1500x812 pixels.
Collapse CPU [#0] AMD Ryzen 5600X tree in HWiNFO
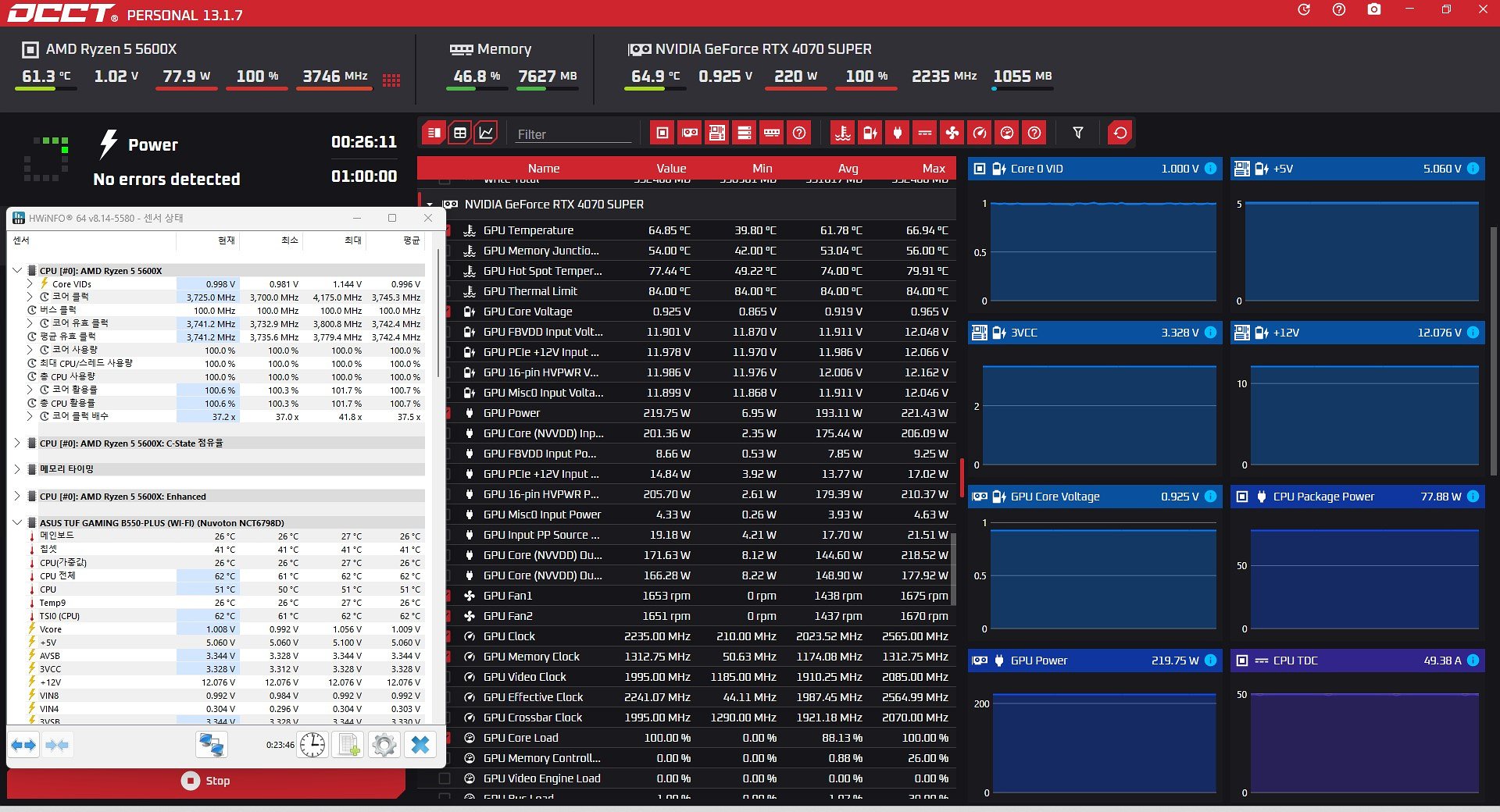pyautogui.click(x=17, y=271)
